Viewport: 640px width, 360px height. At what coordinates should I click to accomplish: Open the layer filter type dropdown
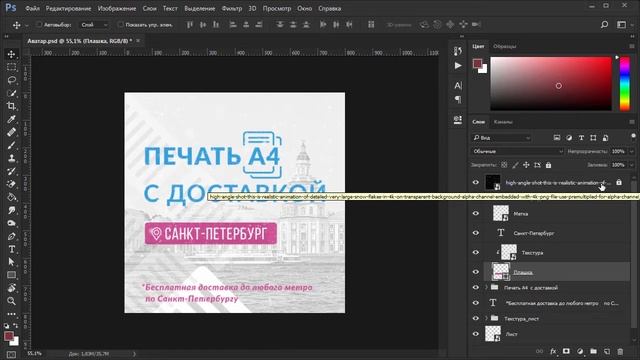[x=501, y=138]
